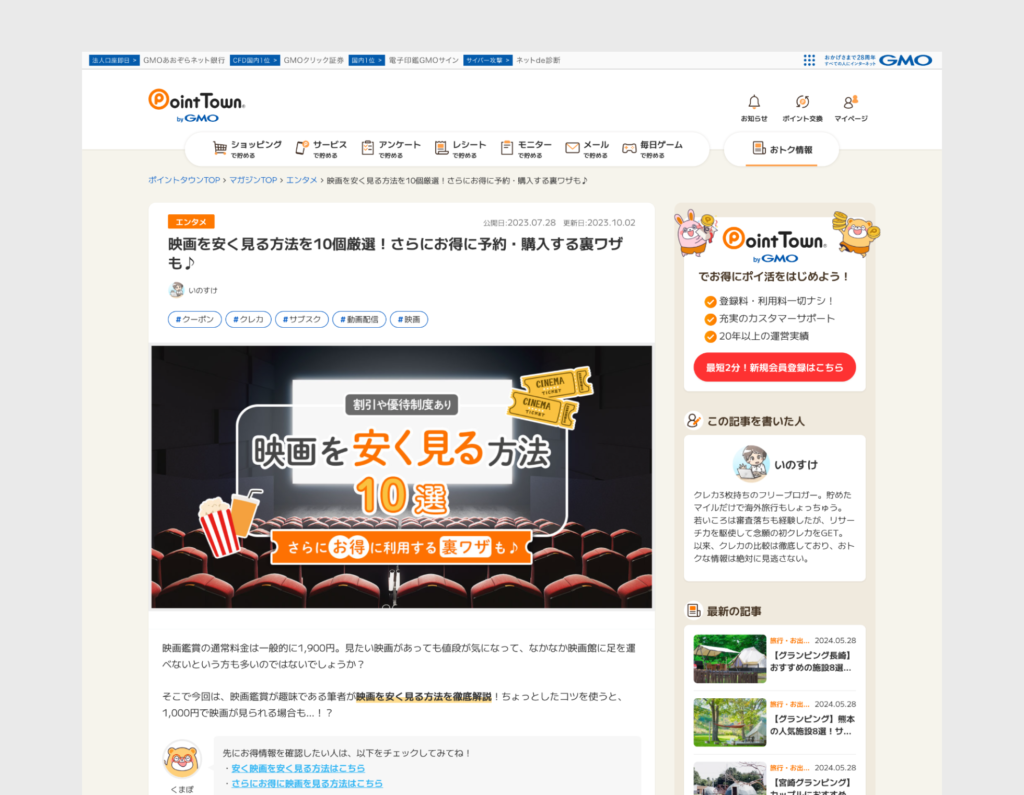Image resolution: width=1024 pixels, height=795 pixels.
Task: Open the グランピング長崎 article thumbnail
Action: pyautogui.click(x=729, y=658)
